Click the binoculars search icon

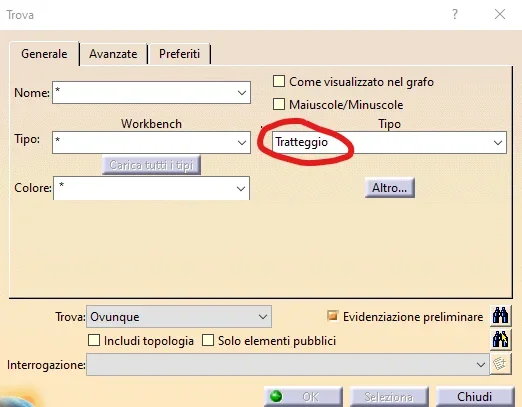pyautogui.click(x=500, y=315)
